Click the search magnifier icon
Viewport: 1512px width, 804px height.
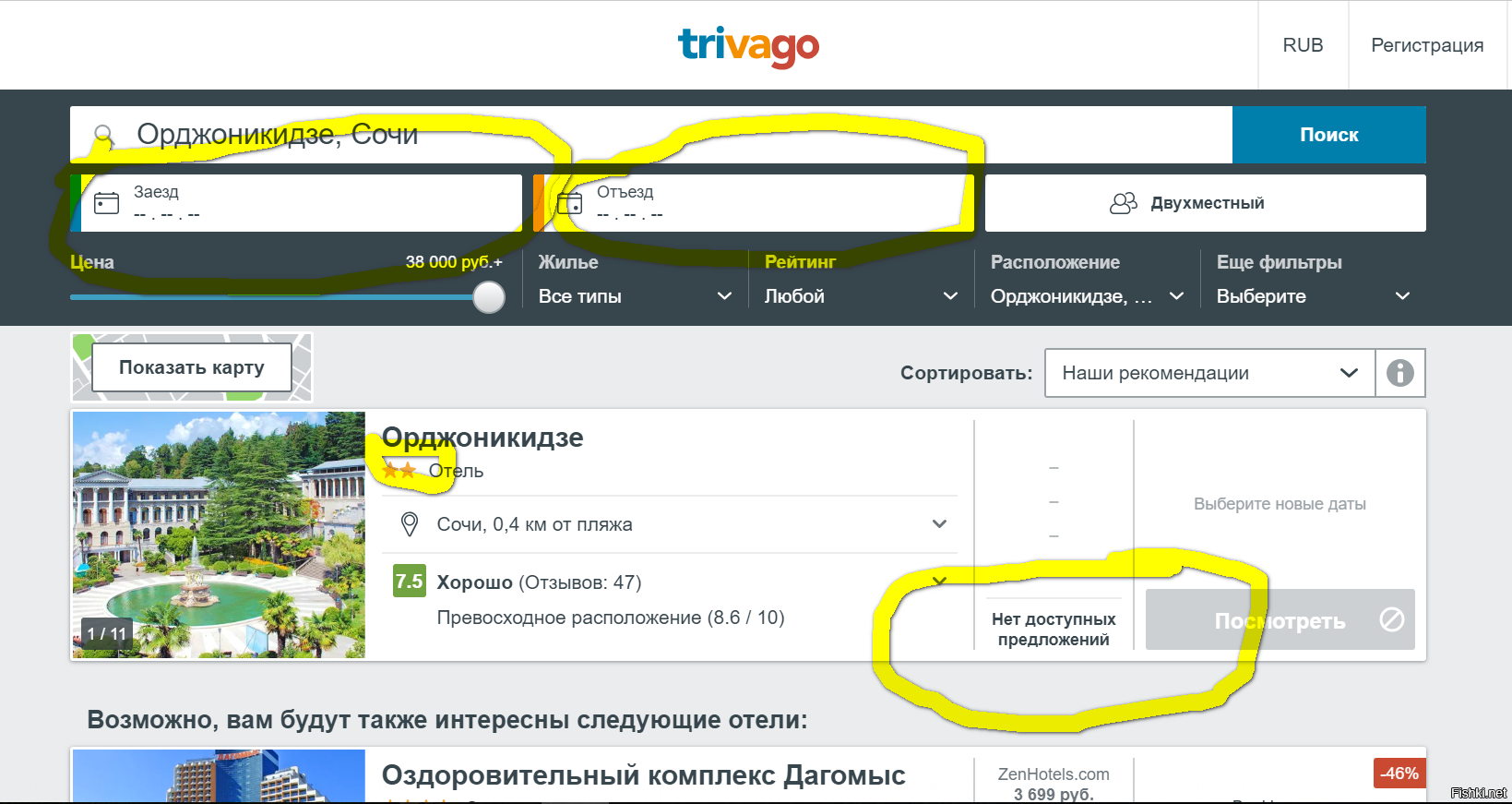coord(103,135)
